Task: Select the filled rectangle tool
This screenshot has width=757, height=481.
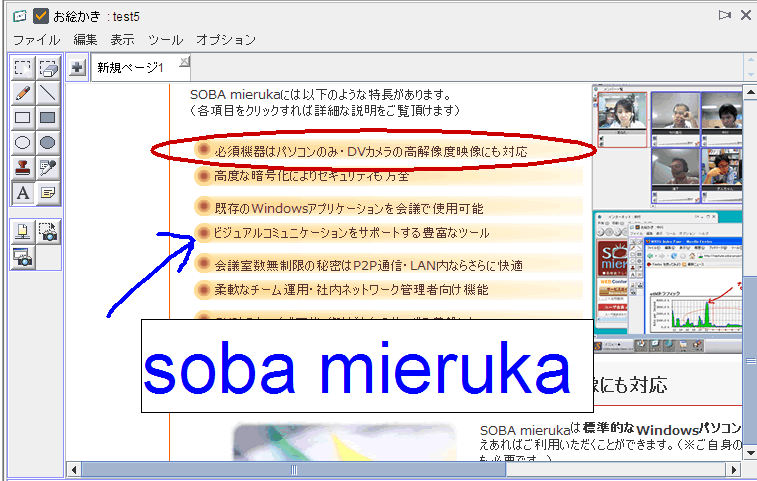Action: [x=48, y=118]
